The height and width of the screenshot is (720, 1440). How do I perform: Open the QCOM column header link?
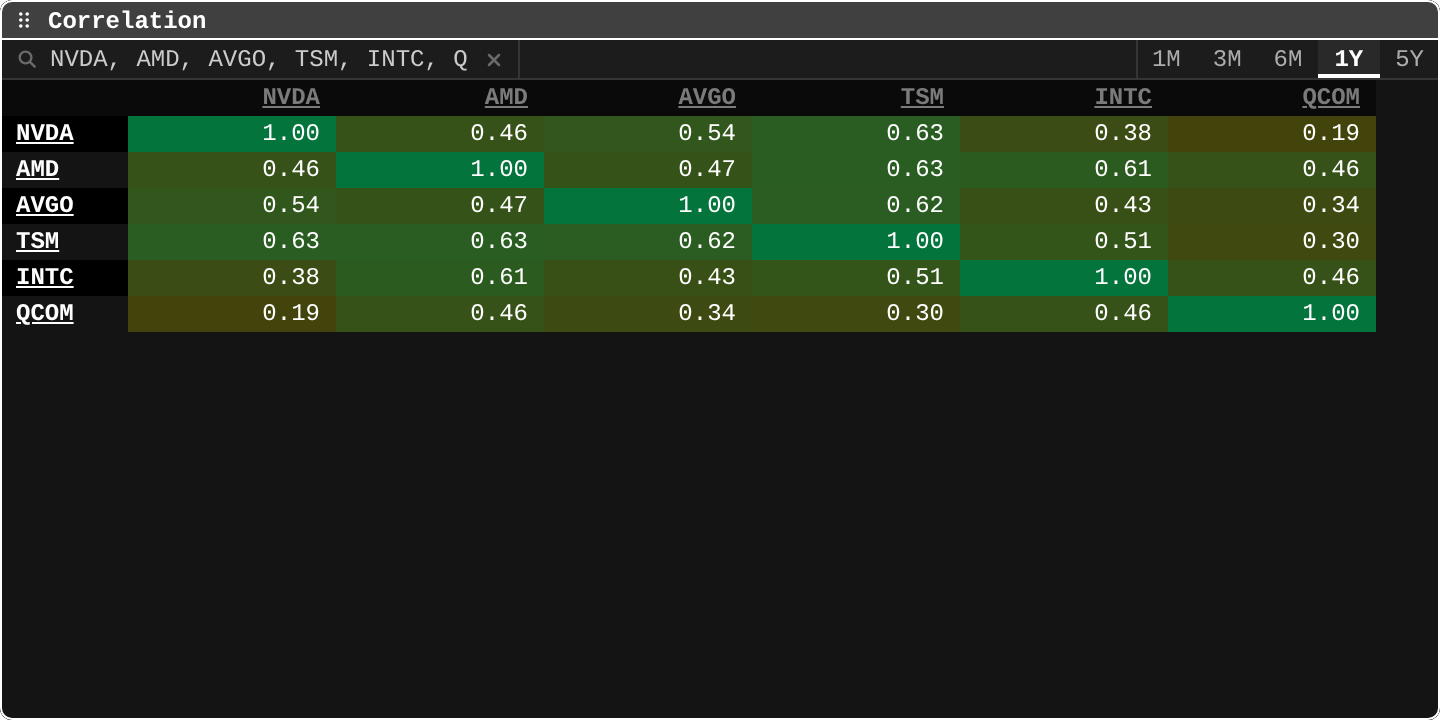(x=1331, y=97)
